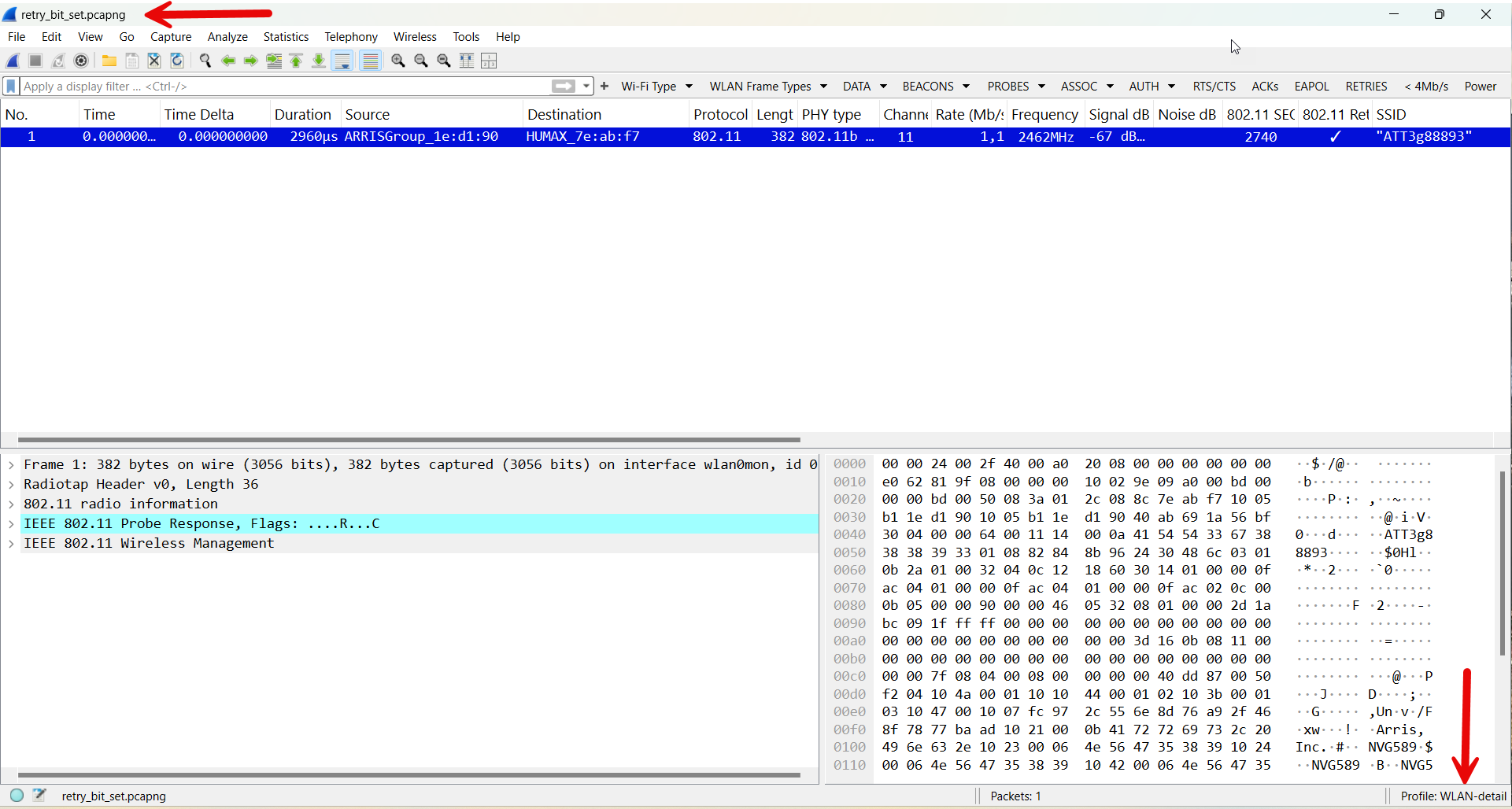The image size is (1512, 809).
Task: Open the Statistics menu
Action: click(x=286, y=37)
